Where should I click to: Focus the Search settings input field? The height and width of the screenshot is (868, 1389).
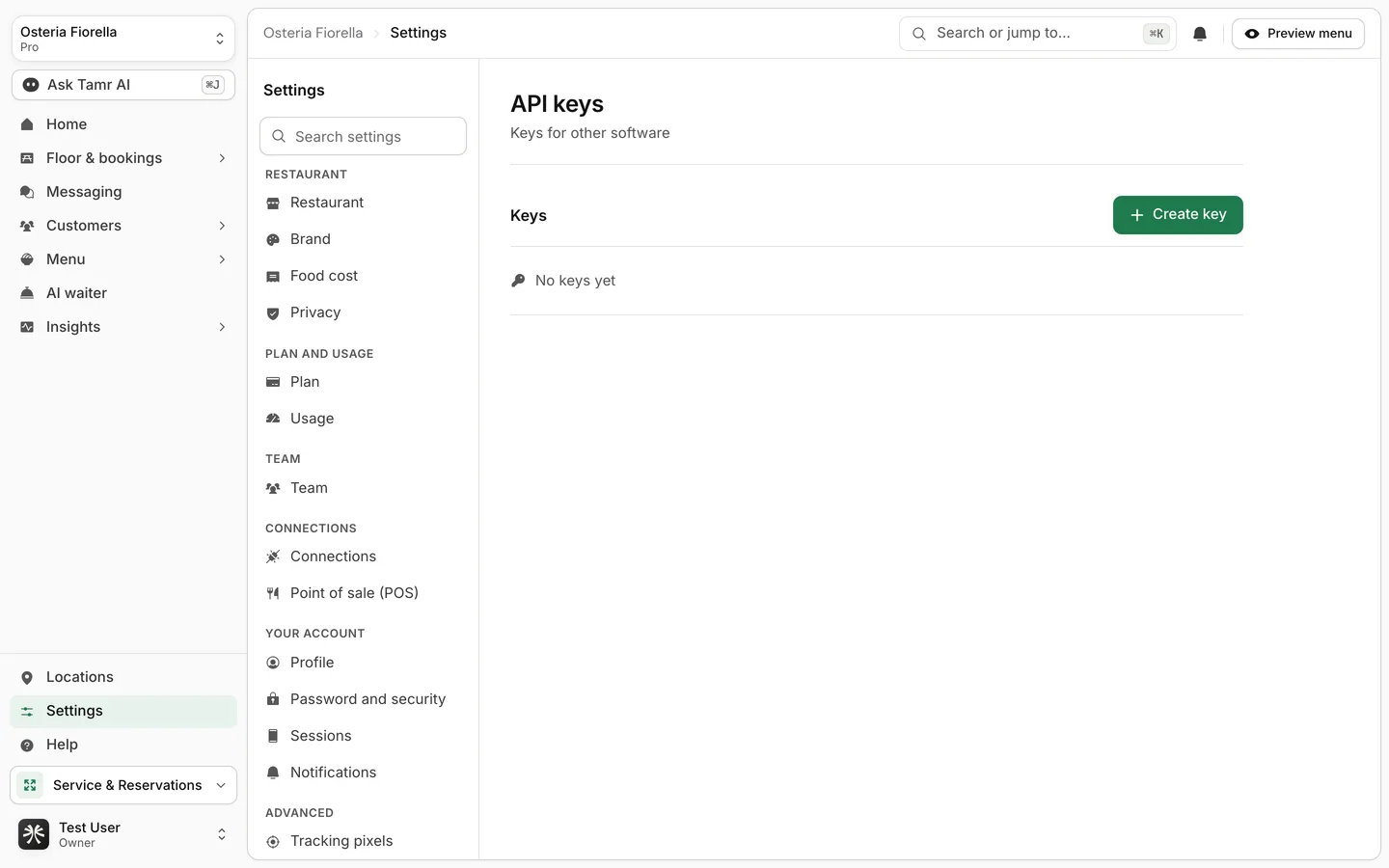tap(363, 136)
